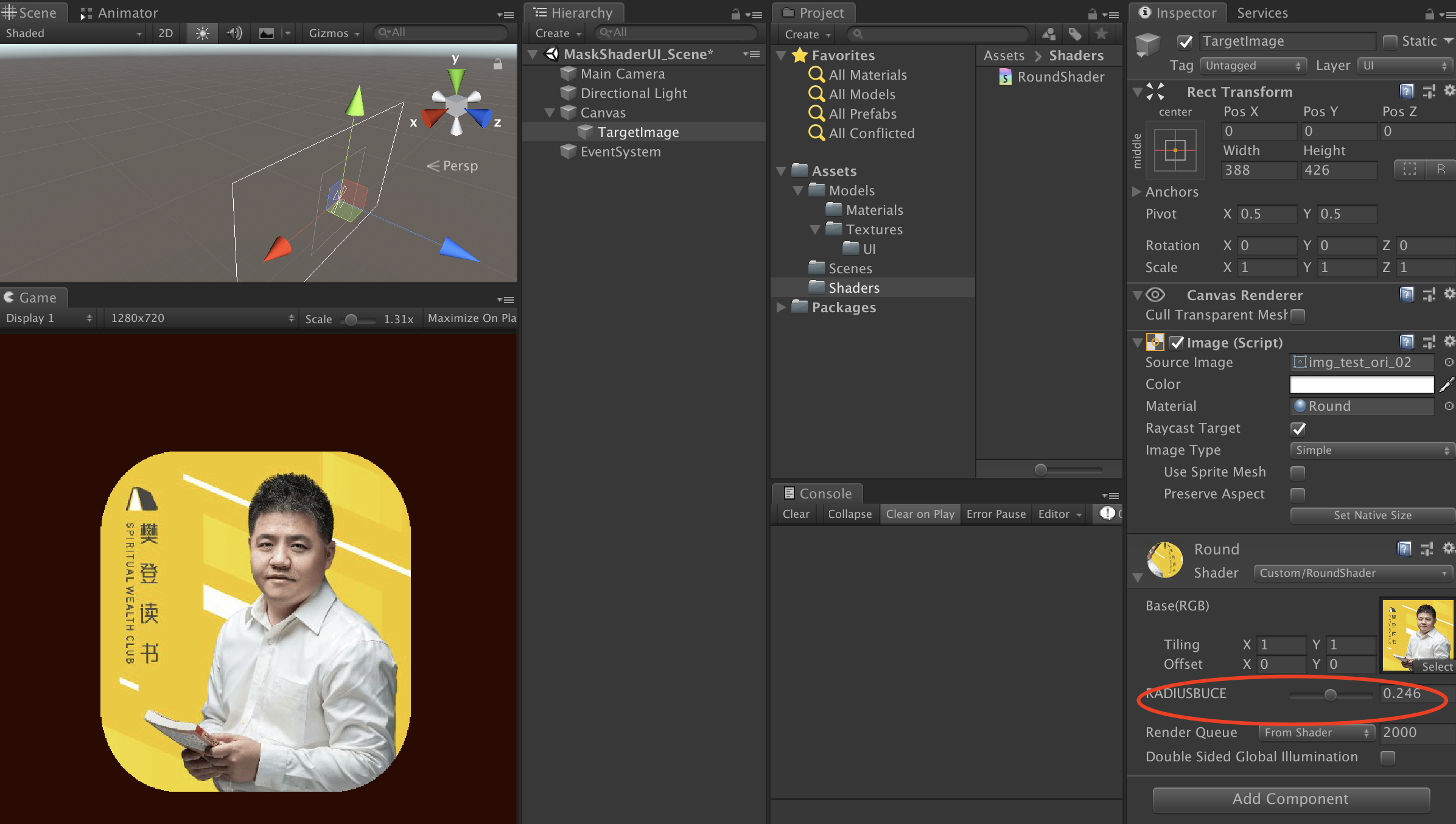Enable Preserve Aspect checkbox
Screen dimensions: 1456x824
[1298, 494]
